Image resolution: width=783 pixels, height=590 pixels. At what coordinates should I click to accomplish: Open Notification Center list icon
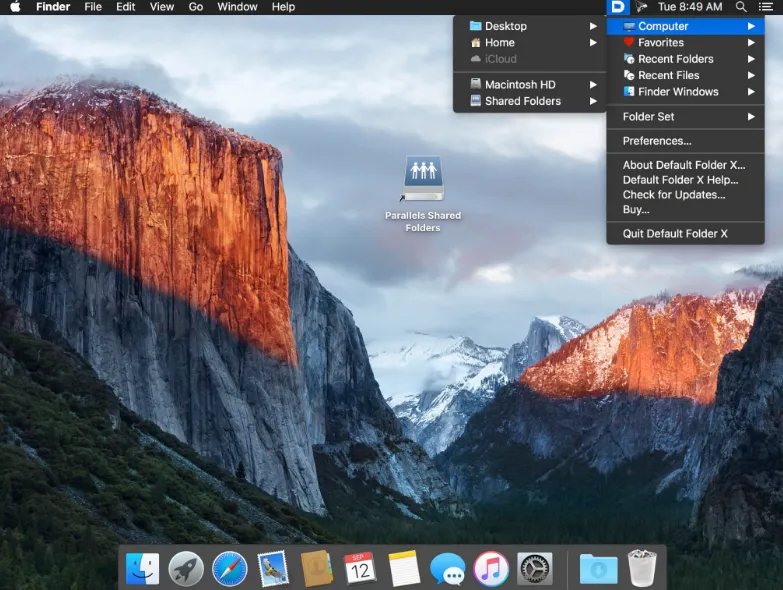(x=765, y=7)
